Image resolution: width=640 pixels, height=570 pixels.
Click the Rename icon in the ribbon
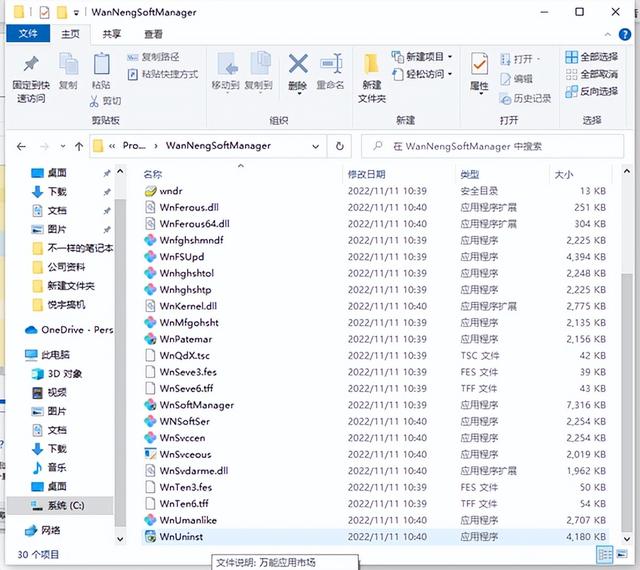[332, 70]
